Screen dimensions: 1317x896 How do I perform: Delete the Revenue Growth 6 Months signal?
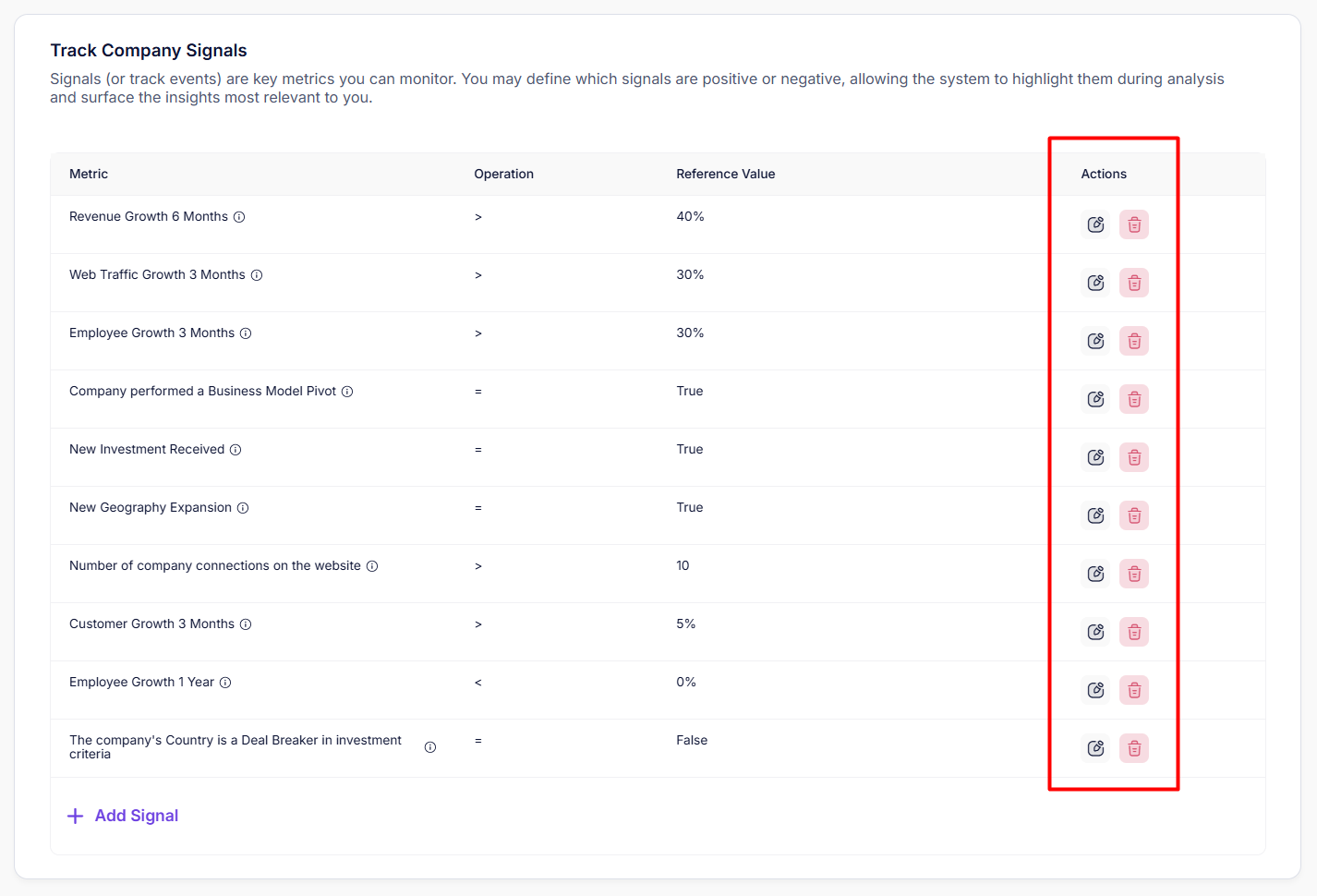(x=1134, y=224)
